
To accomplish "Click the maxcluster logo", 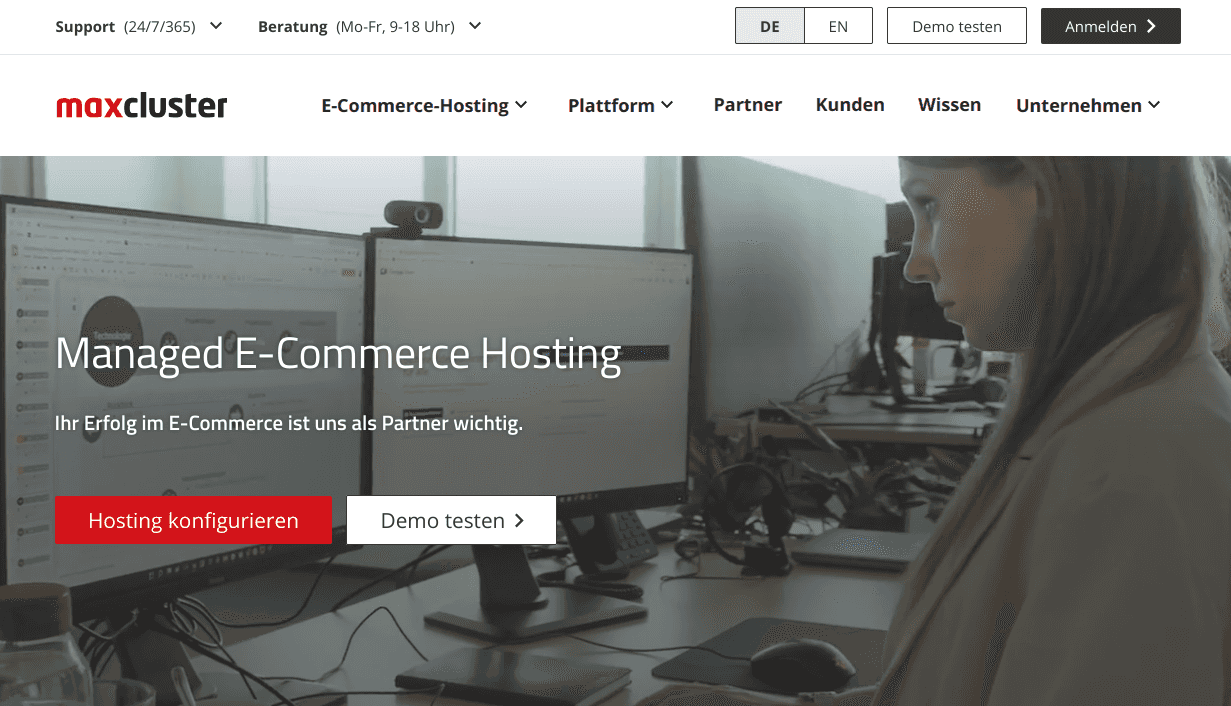I will (142, 106).
